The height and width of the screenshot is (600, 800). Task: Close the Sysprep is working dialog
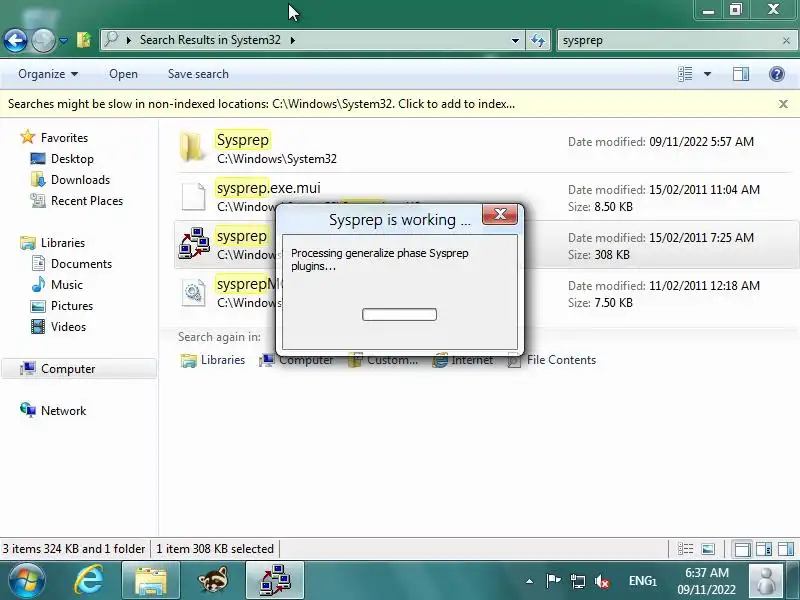[500, 215]
